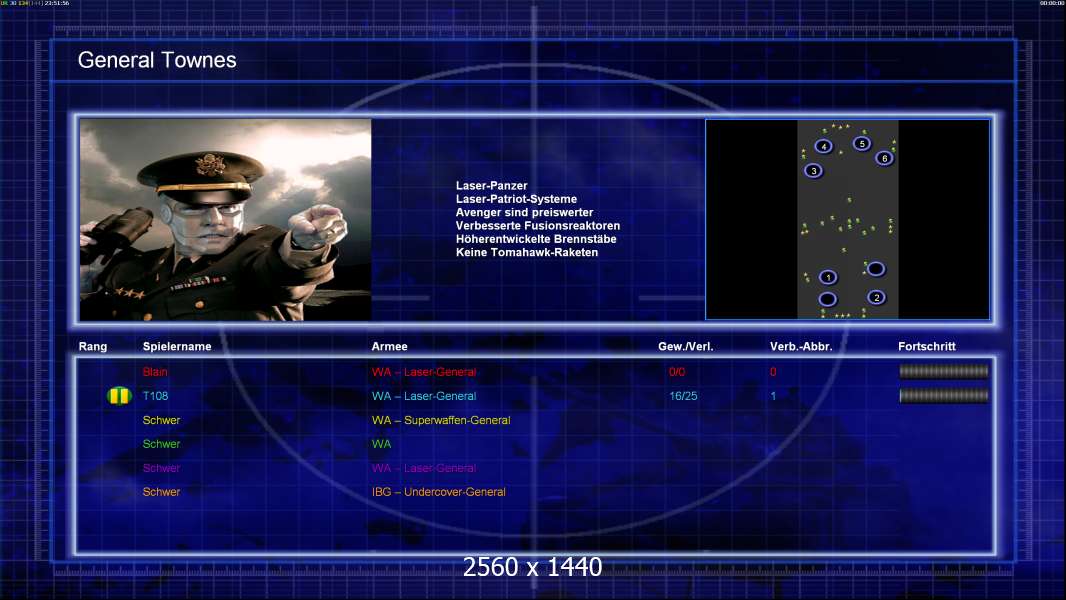Click purple WA – Laser-General army text
The image size is (1066, 600).
point(424,468)
